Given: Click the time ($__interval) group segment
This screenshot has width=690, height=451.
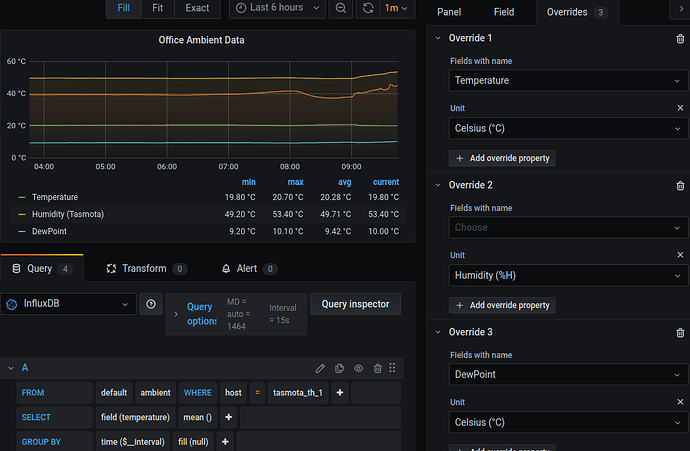Looking at the screenshot, I should click(133, 441).
